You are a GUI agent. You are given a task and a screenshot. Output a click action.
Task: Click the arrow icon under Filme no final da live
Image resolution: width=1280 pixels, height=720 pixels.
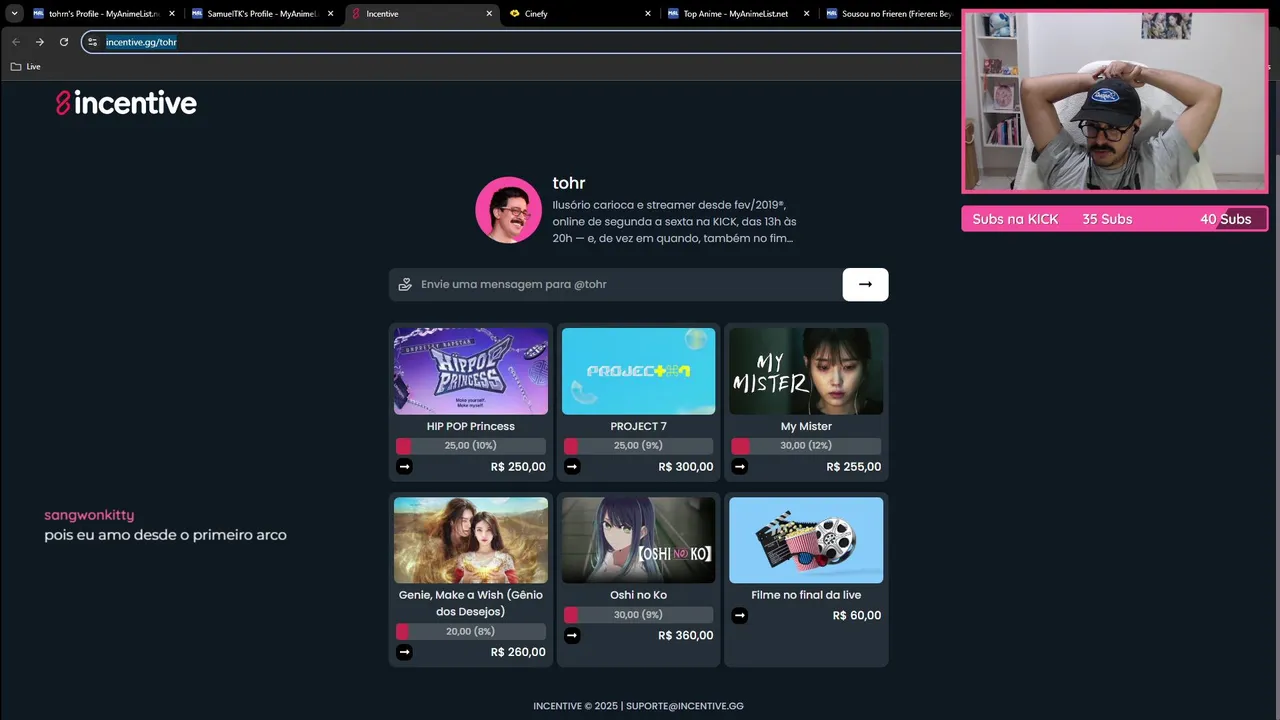740,615
